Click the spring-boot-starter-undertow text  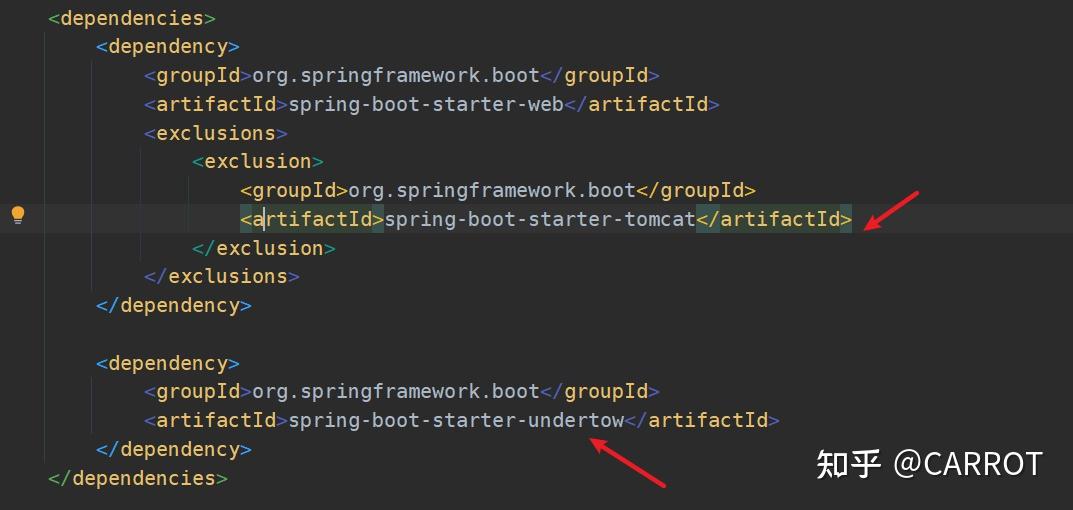click(456, 420)
